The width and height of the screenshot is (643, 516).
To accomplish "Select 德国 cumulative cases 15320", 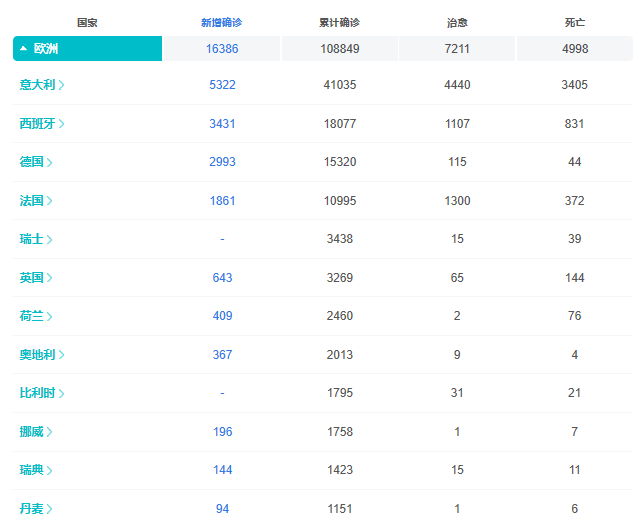I will [340, 162].
